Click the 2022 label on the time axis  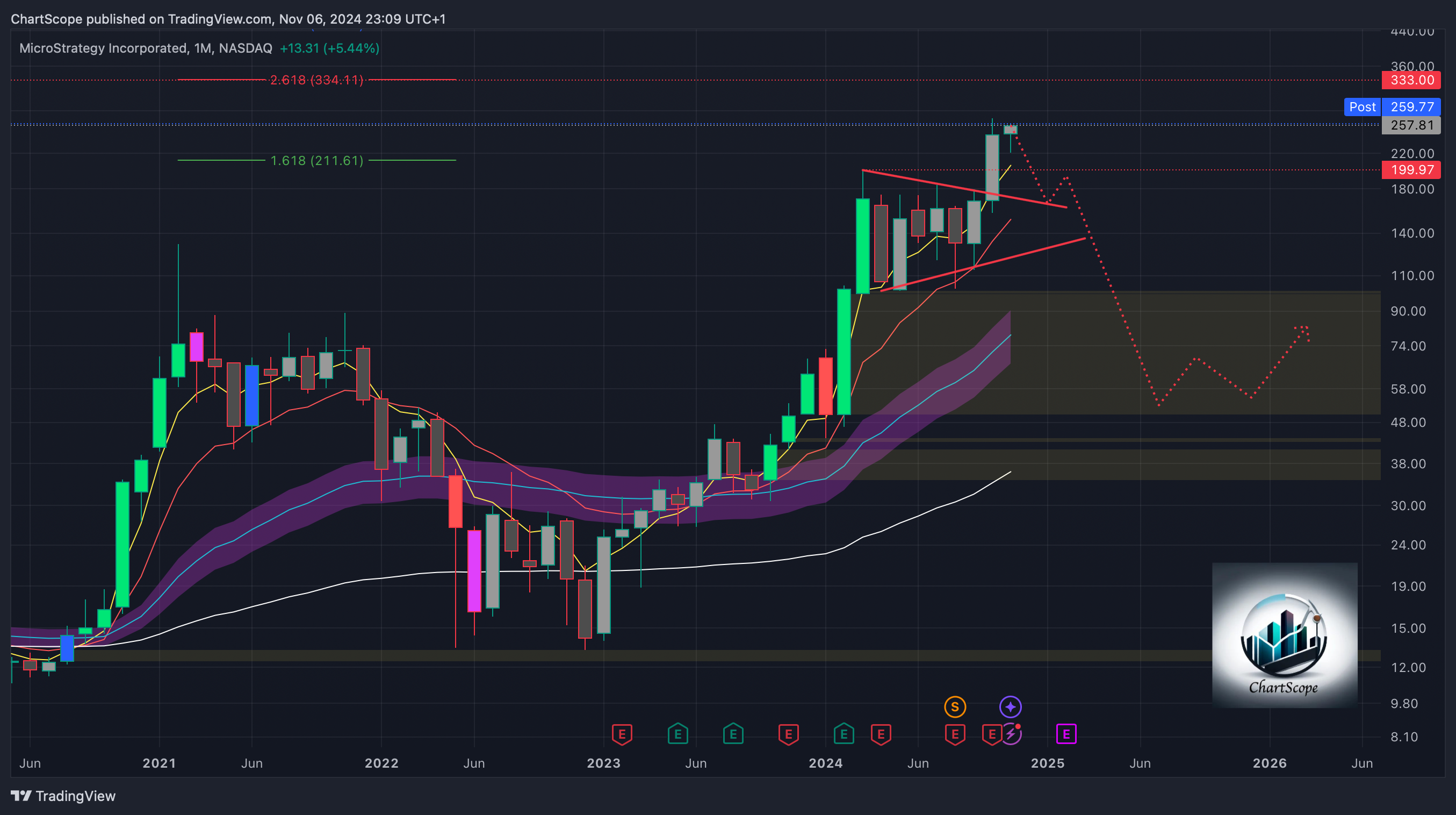click(x=381, y=763)
